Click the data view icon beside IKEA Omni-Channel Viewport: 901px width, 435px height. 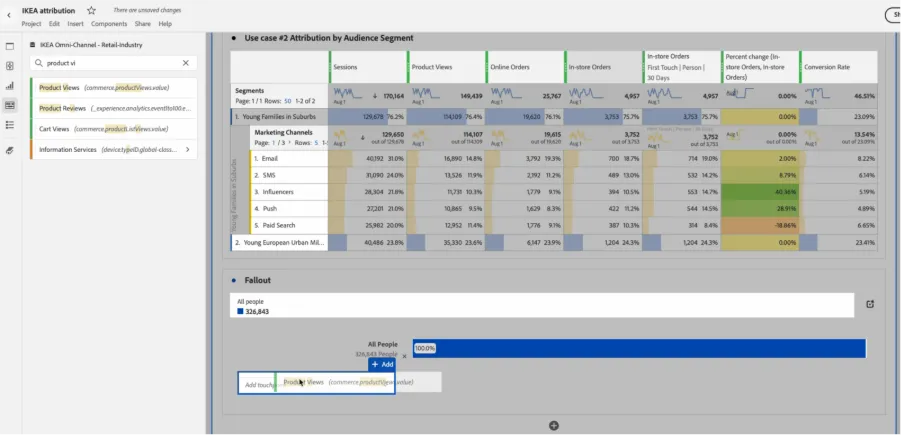coord(33,45)
